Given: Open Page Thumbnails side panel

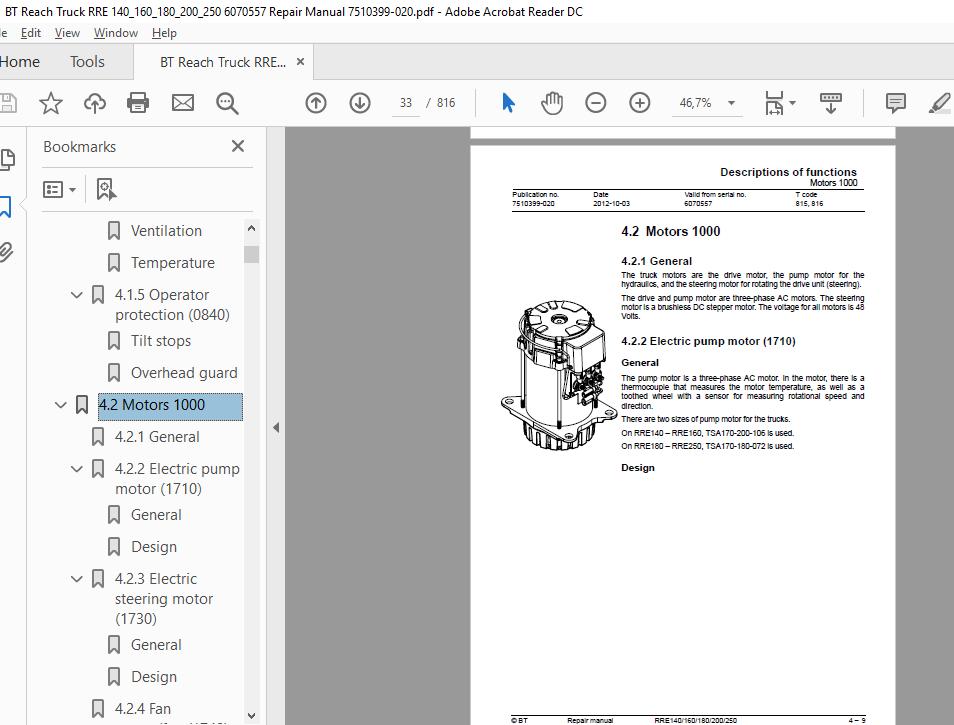Looking at the screenshot, I should click(x=8, y=159).
